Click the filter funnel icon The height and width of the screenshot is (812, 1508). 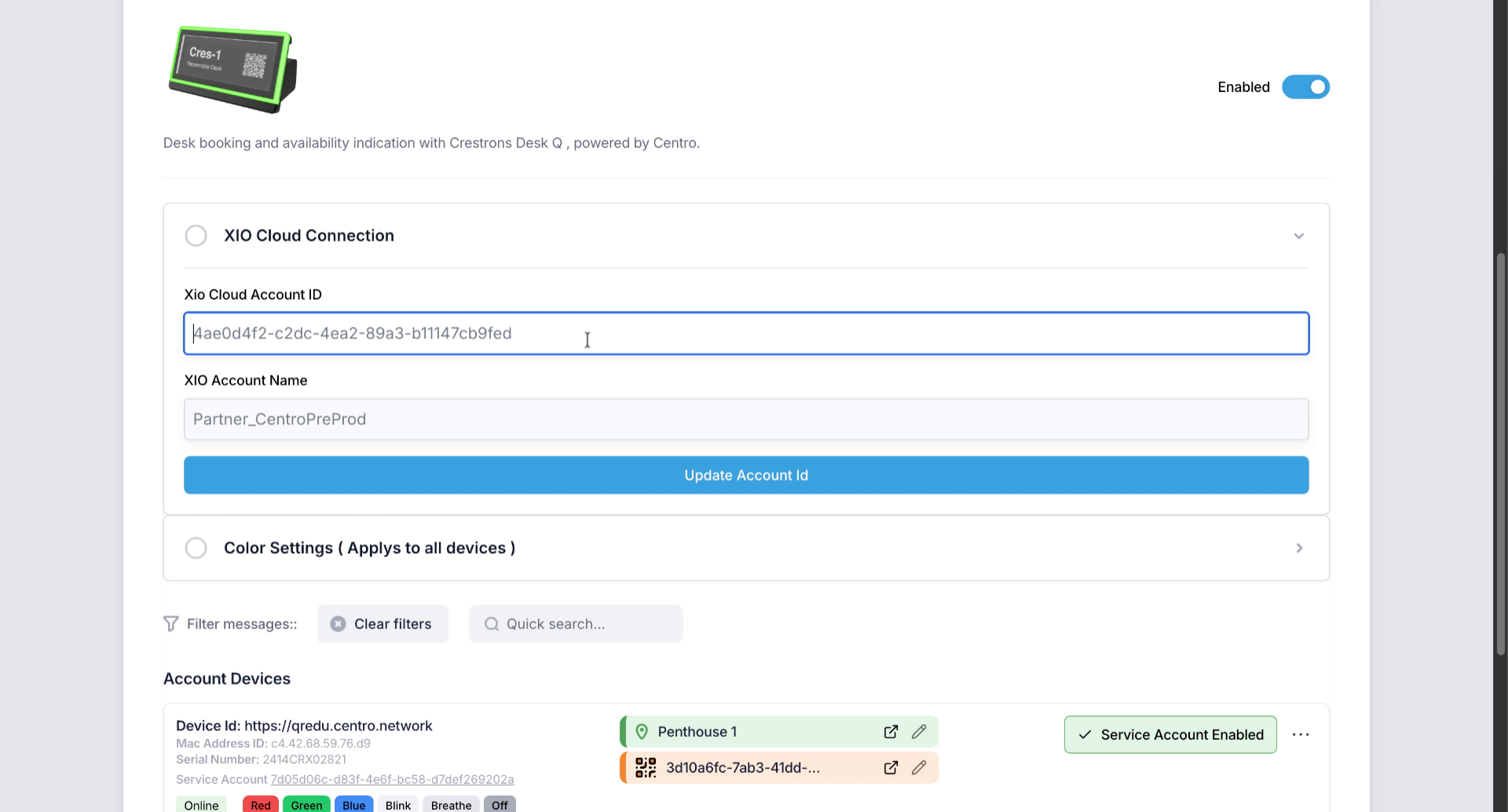point(170,624)
